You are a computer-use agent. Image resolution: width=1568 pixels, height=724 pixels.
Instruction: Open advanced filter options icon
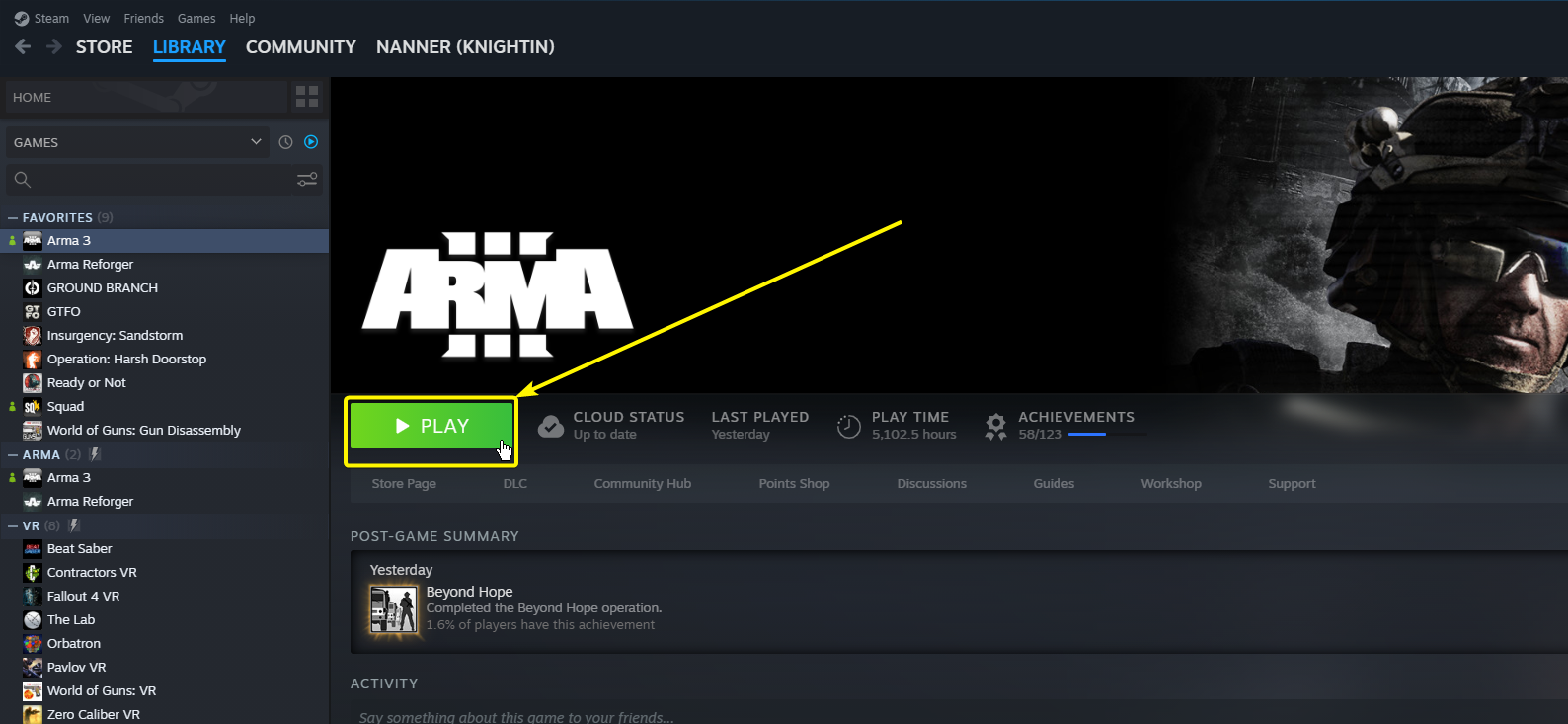307,180
